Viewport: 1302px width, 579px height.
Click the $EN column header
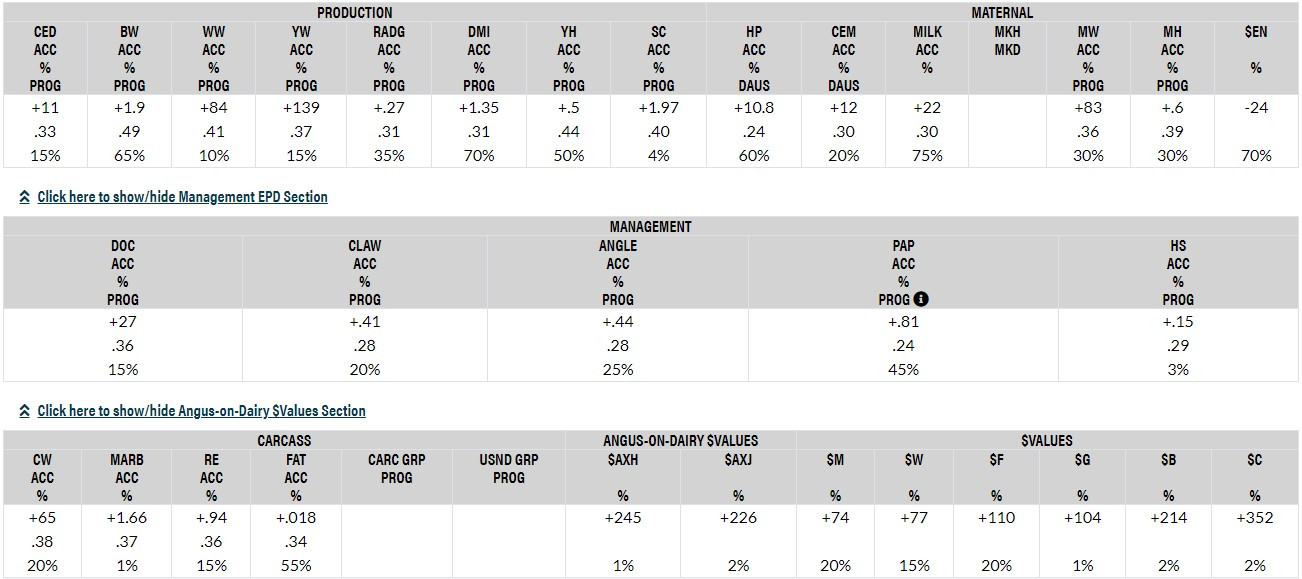(x=1255, y=32)
